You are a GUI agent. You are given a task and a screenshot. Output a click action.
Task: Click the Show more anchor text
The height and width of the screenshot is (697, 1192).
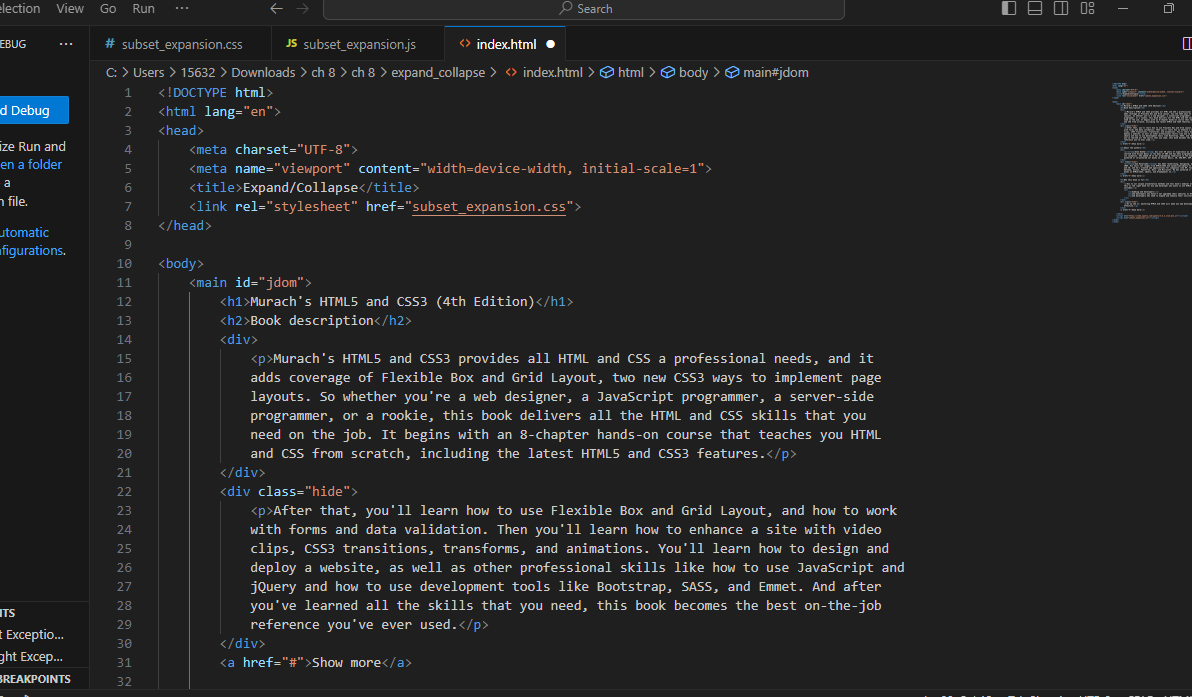pyautogui.click(x=346, y=663)
